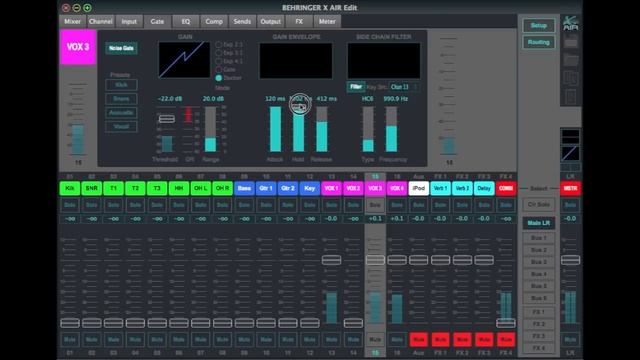
Task: Toggle the Noise Gate on/off button
Action: click(121, 48)
